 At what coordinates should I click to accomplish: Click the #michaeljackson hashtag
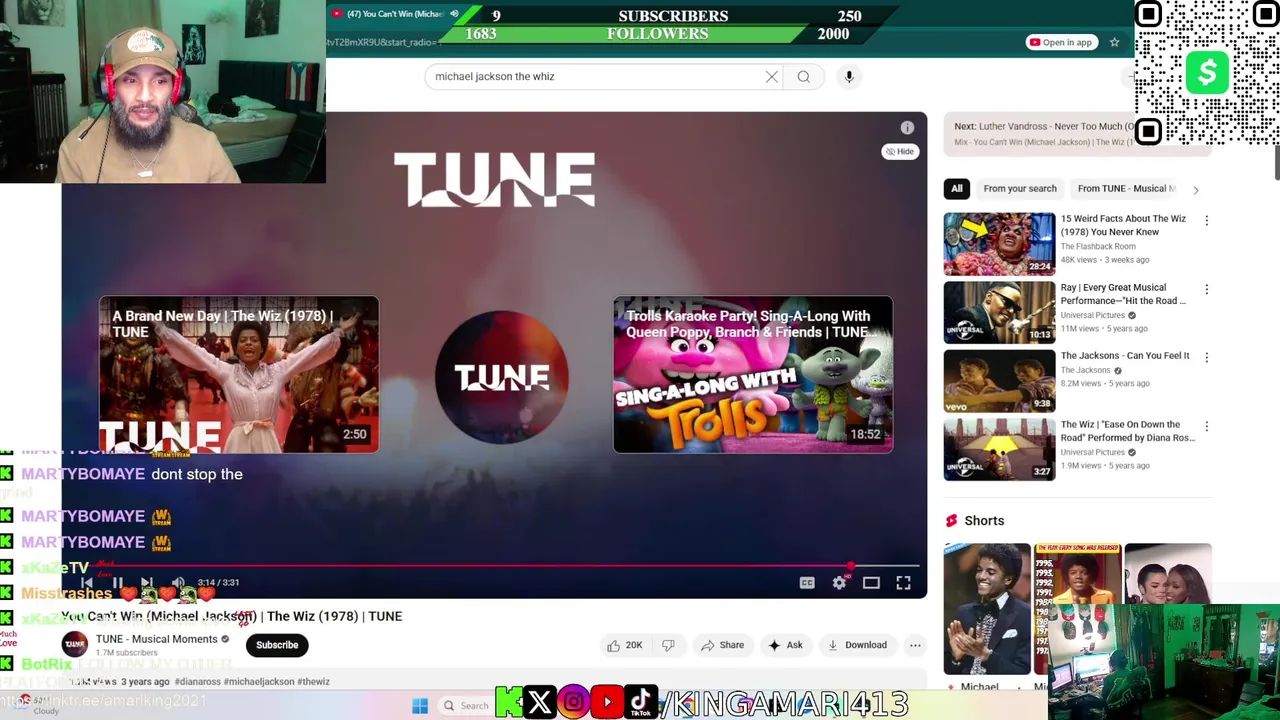pyautogui.click(x=259, y=682)
